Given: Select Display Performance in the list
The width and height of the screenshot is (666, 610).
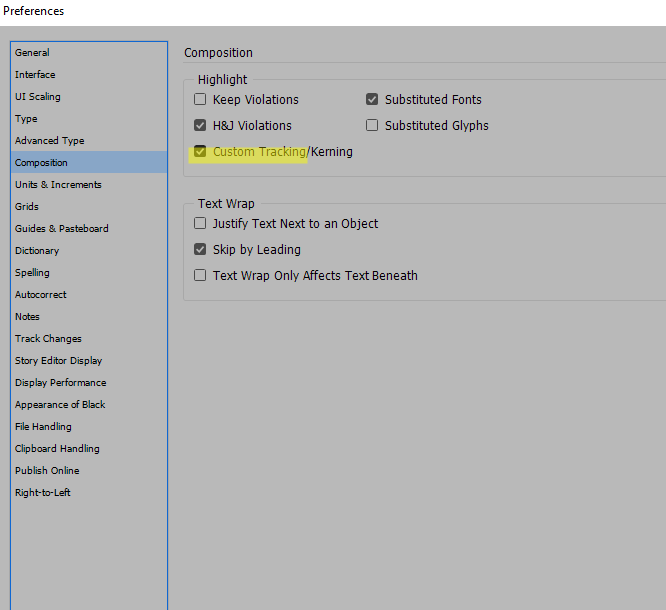Looking at the screenshot, I should point(61,383).
